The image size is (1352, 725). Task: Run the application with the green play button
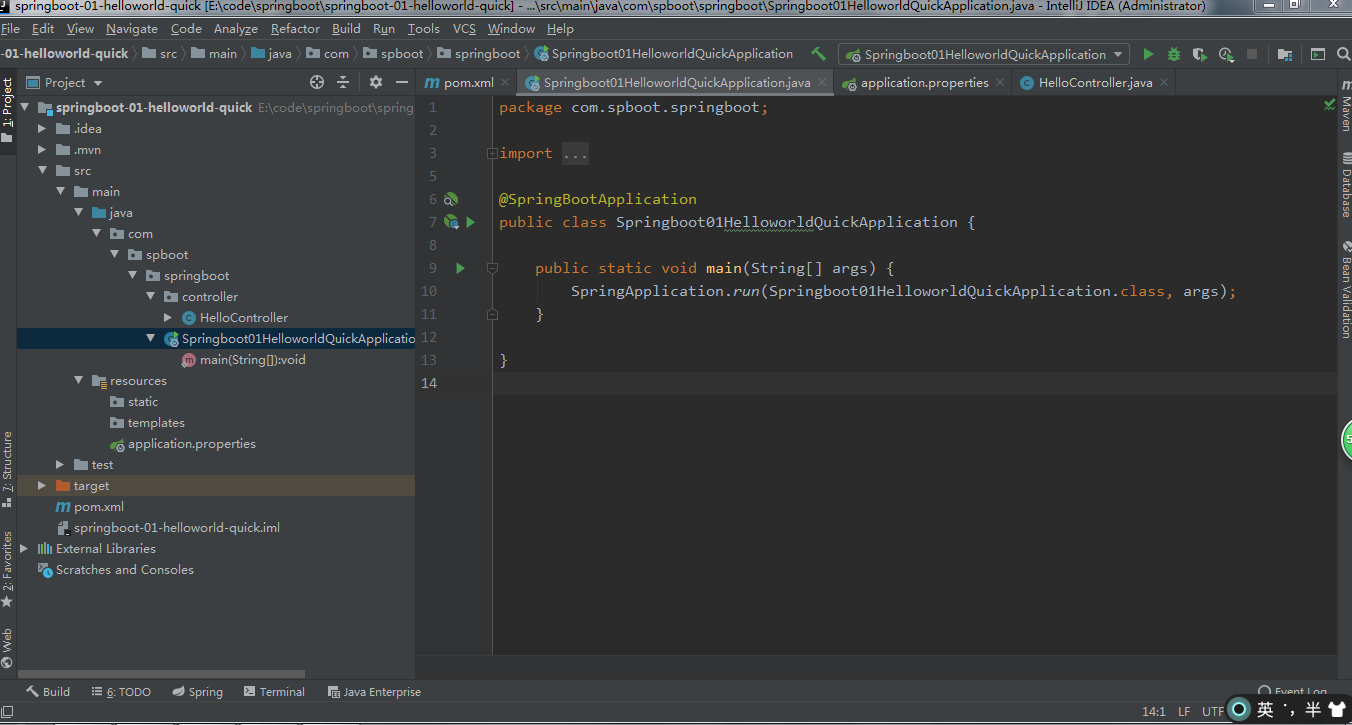[1148, 54]
